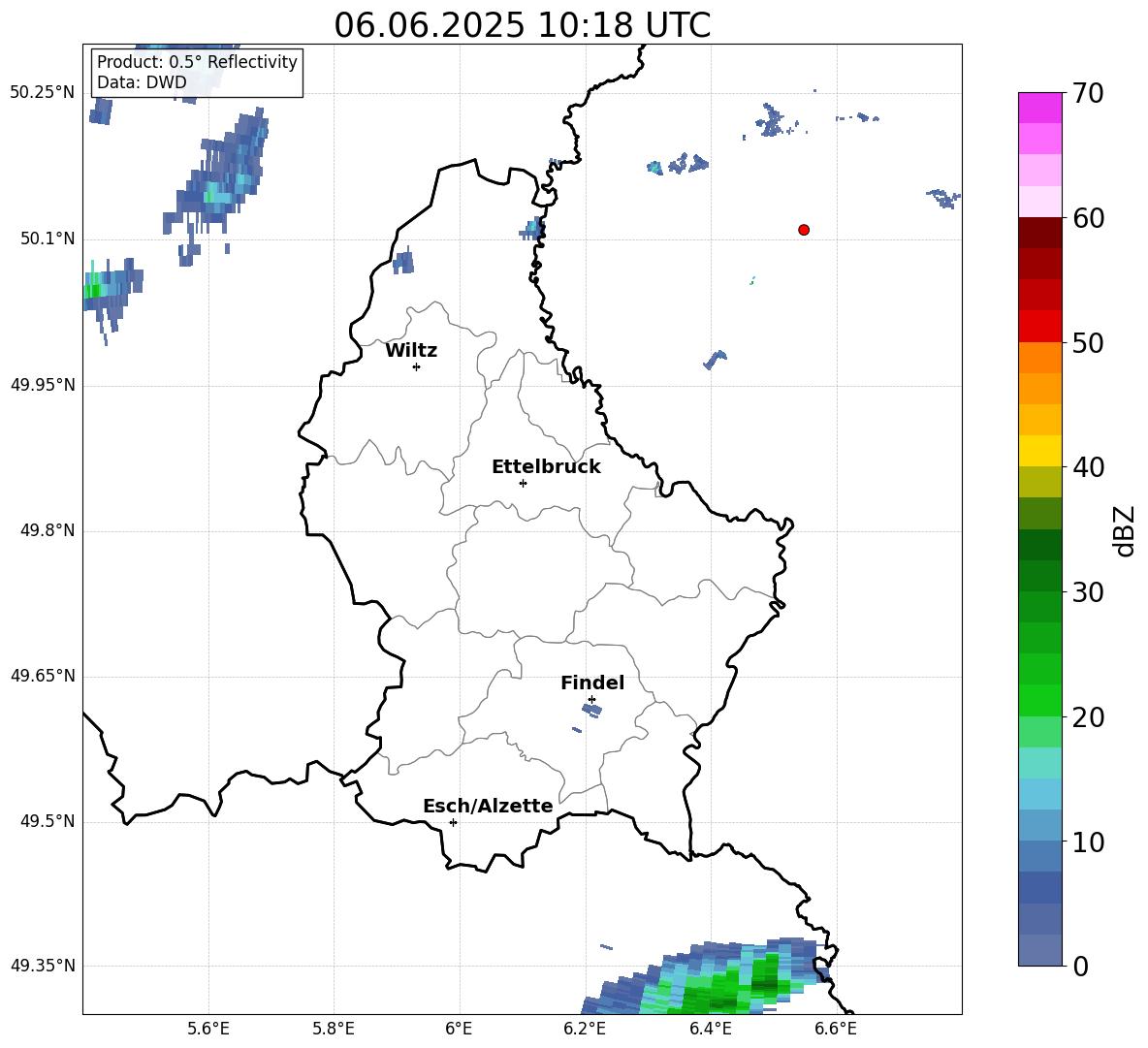Click the magenta top segment of the colorbar
1148x1048 pixels.
1039,108
